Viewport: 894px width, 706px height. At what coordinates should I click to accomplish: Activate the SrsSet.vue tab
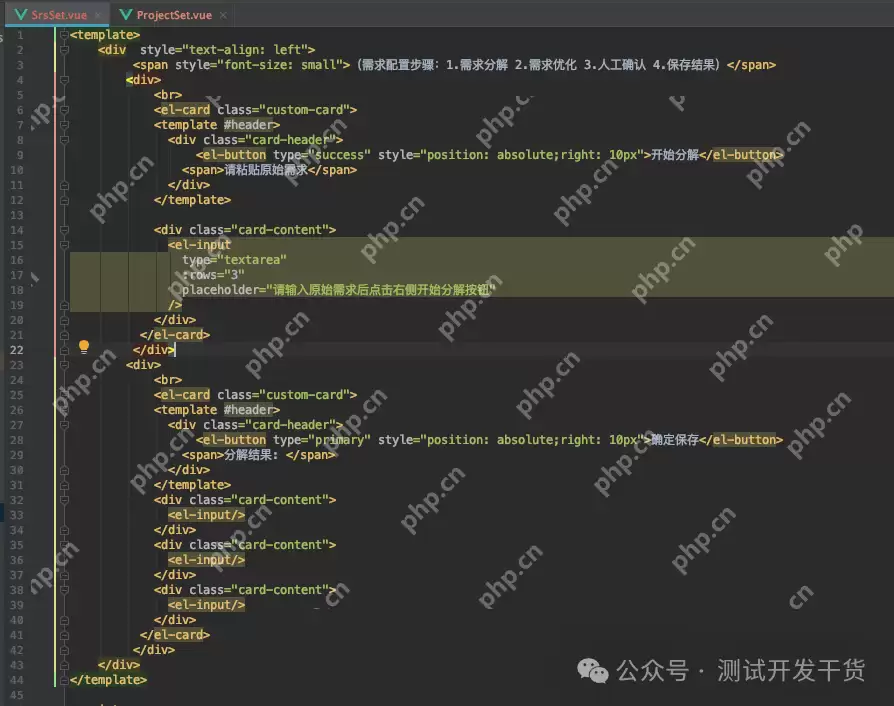tap(57, 15)
